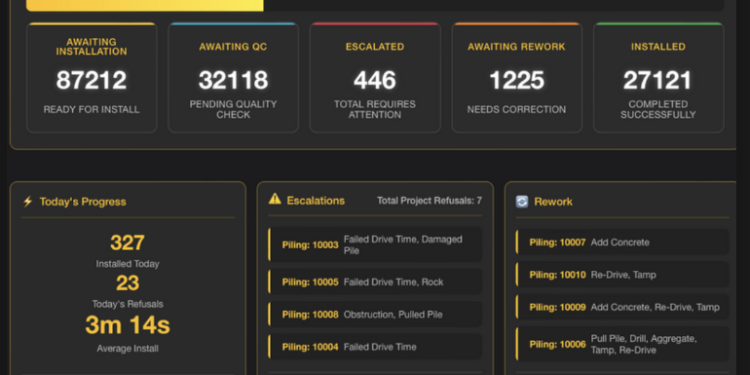Click the Average Install label

click(x=127, y=349)
